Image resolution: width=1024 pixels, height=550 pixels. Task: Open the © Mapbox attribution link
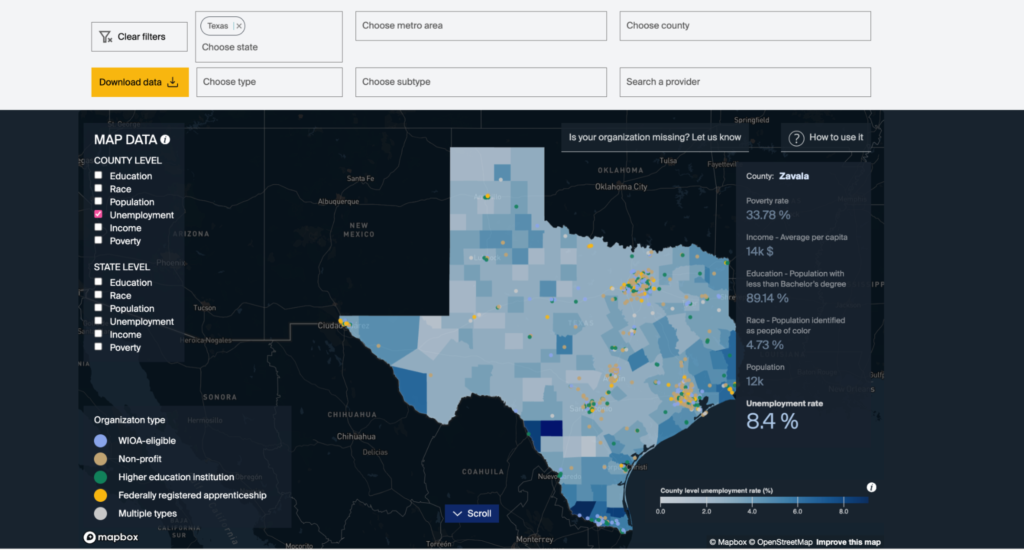pyautogui.click(x=728, y=542)
